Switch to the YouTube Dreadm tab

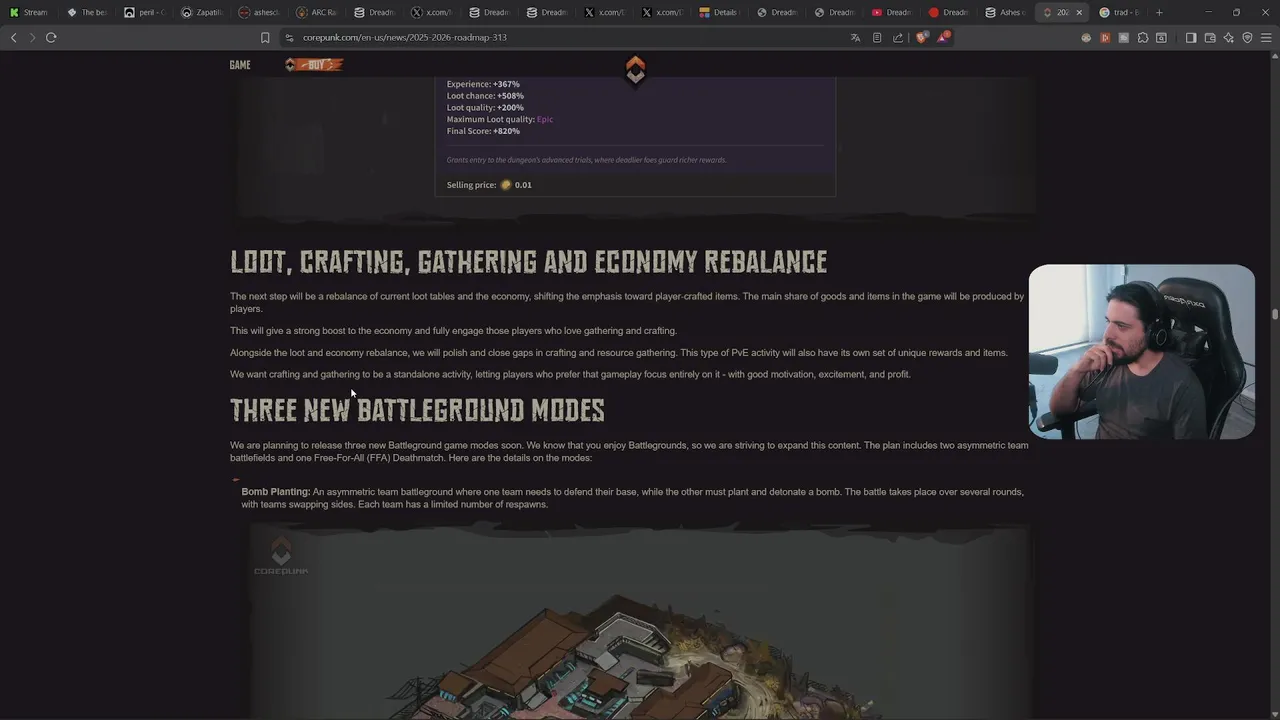[x=892, y=12]
